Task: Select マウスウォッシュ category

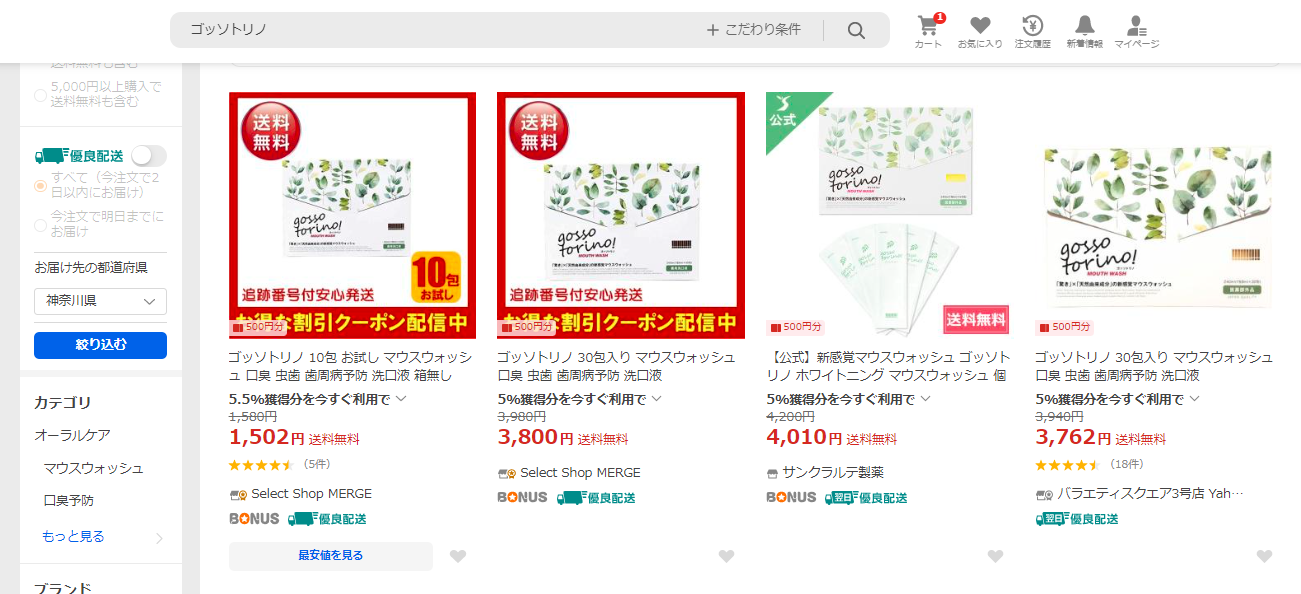Action: pos(93,468)
